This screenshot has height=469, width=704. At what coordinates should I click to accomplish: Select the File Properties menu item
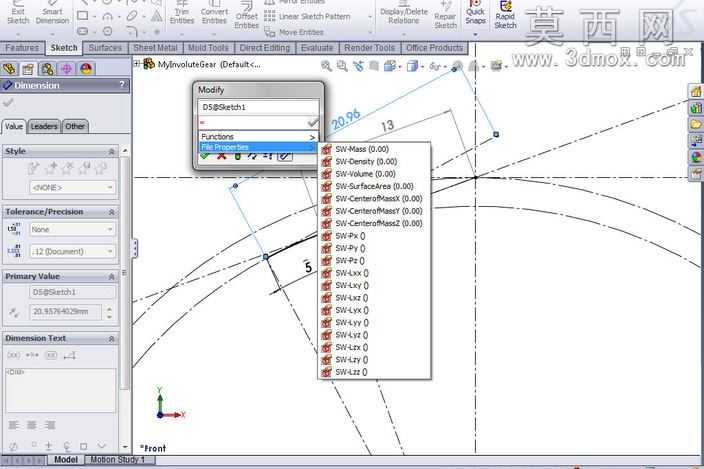point(259,147)
